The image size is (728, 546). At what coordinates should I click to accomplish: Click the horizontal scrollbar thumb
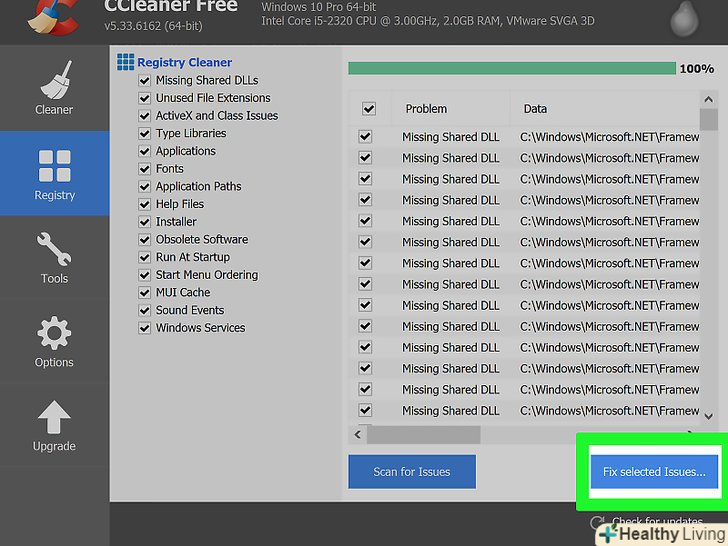click(423, 435)
